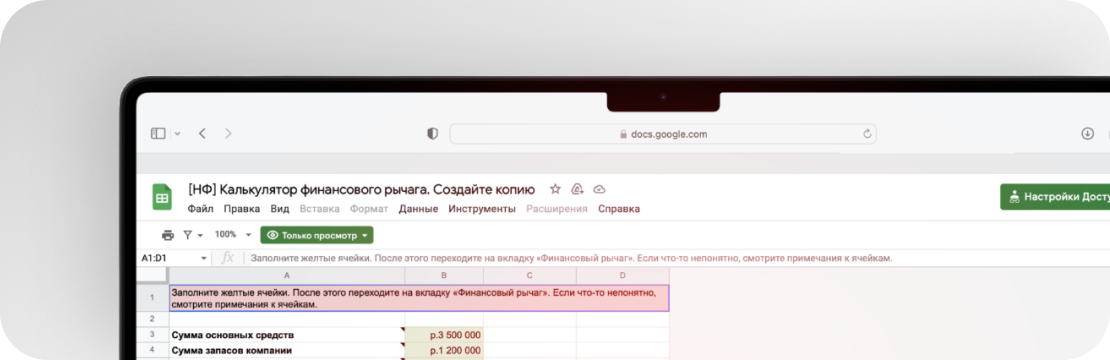Click the select-all corner cell
Screen dimensions: 1110x360
click(x=152, y=275)
